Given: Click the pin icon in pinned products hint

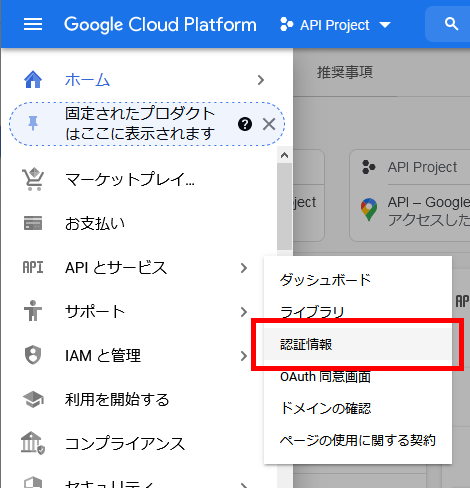Looking at the screenshot, I should tap(33, 124).
